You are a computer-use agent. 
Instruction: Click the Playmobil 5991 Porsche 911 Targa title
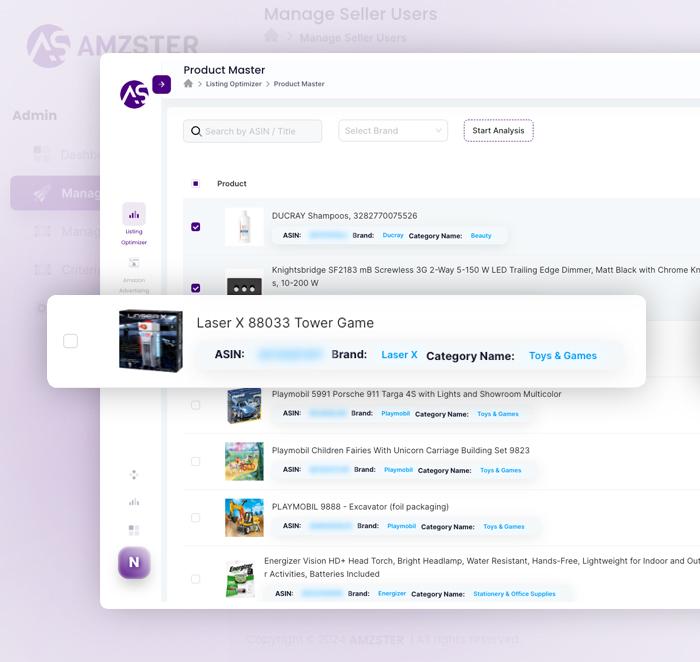pos(417,394)
